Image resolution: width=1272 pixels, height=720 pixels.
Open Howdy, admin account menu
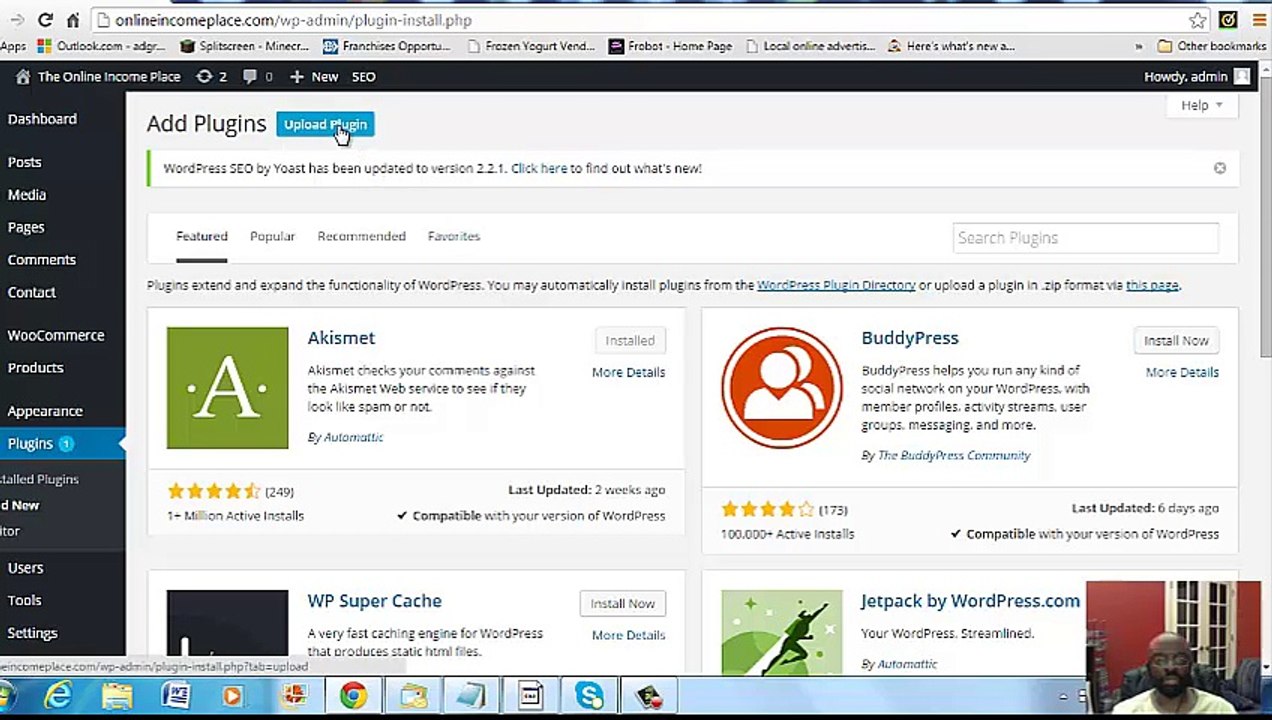1196,76
